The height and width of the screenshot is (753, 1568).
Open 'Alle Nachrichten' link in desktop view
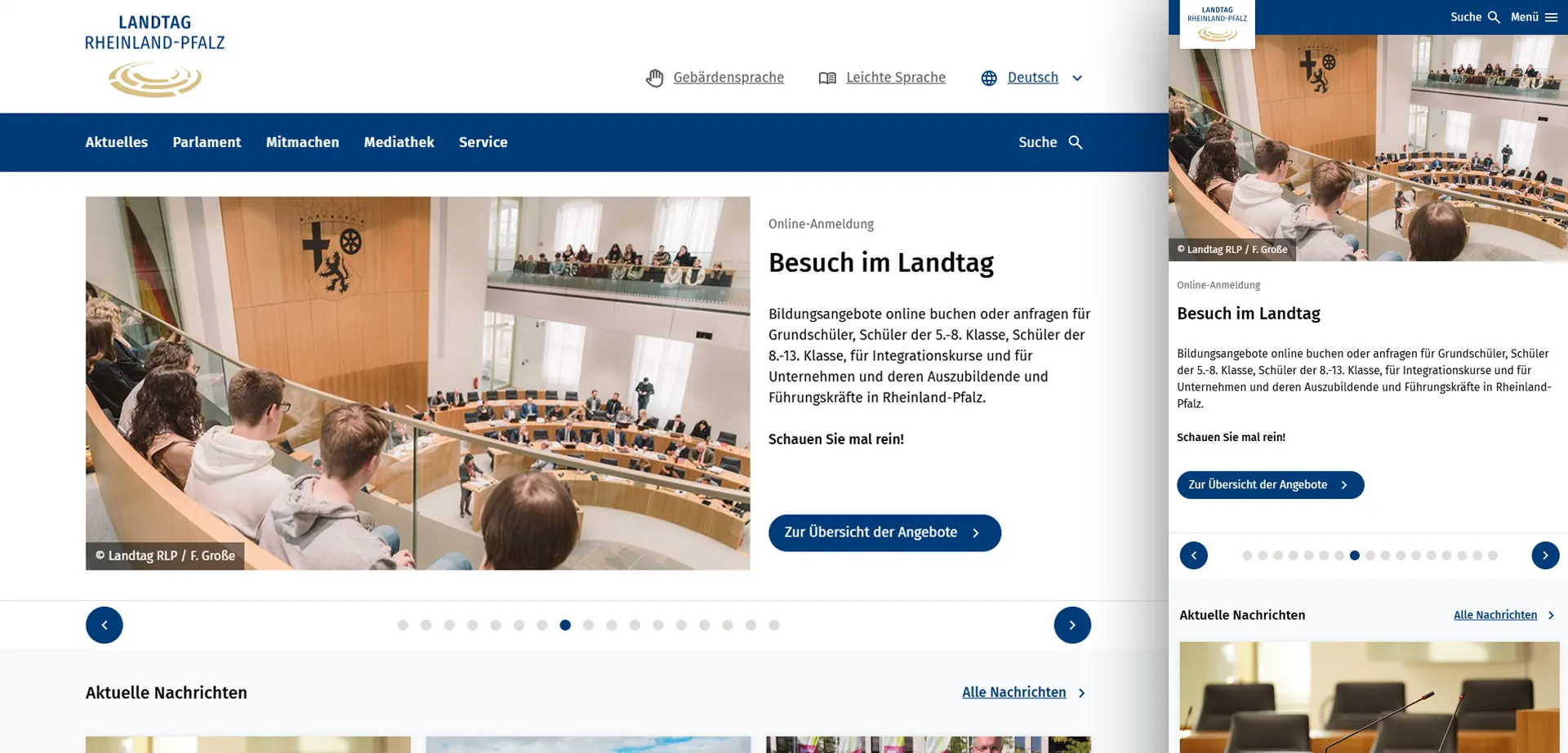(x=1013, y=693)
